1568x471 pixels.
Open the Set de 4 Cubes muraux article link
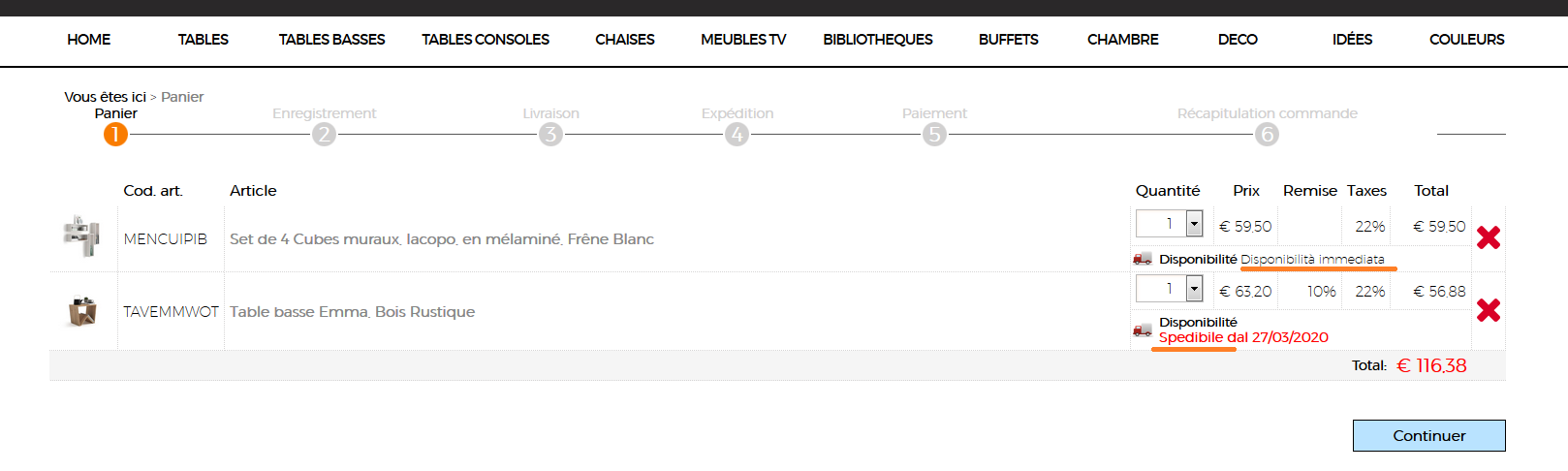(x=441, y=239)
